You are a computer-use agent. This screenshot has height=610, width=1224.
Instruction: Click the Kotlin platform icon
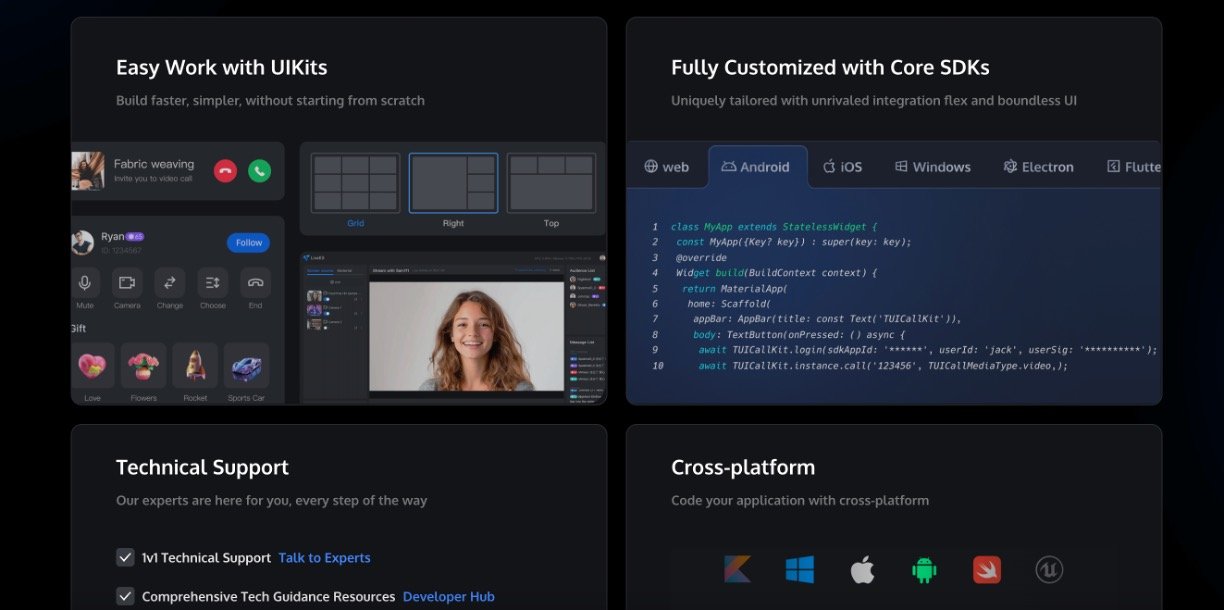(x=737, y=570)
